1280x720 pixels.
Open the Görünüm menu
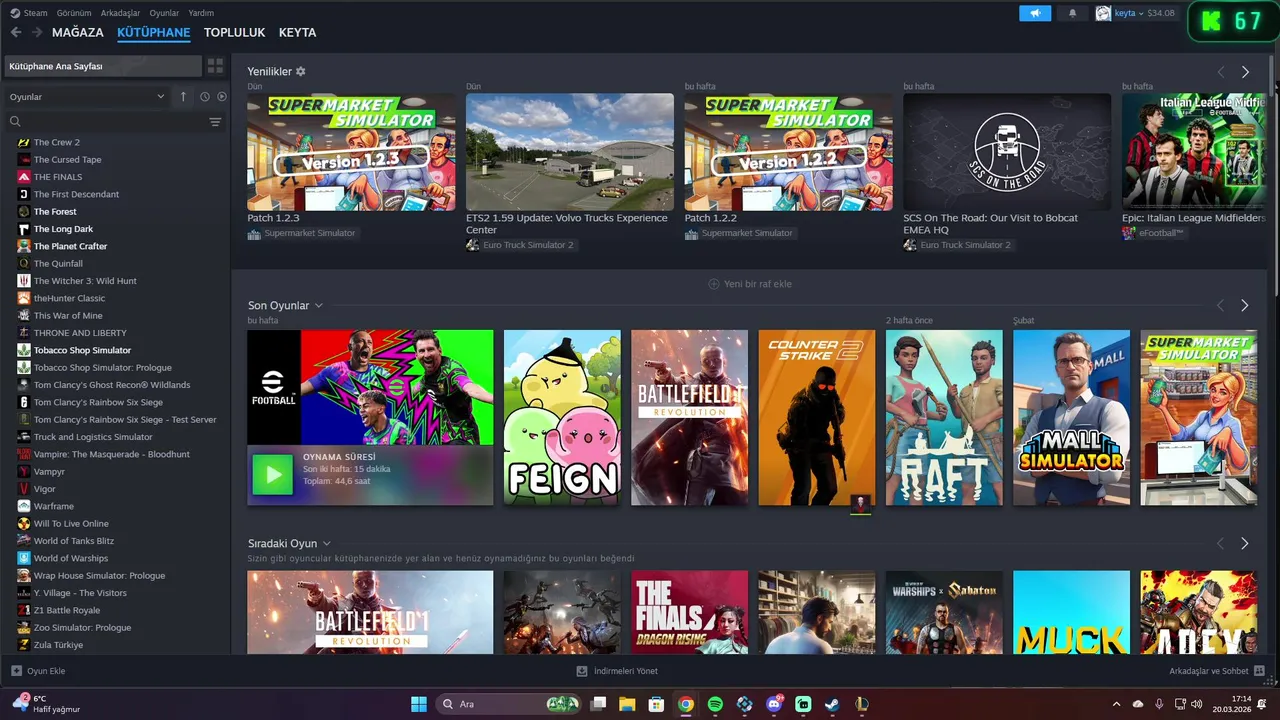click(x=74, y=13)
